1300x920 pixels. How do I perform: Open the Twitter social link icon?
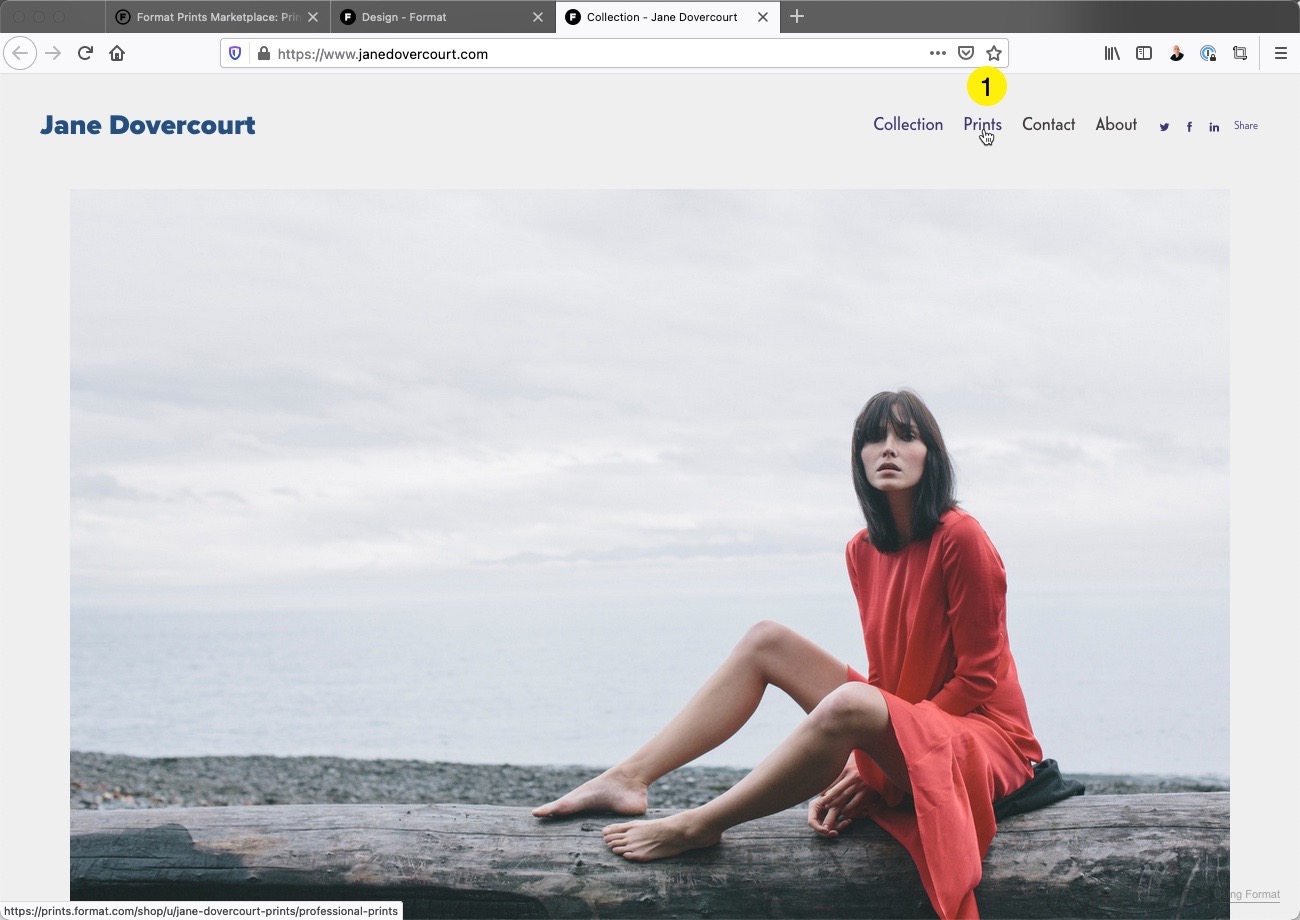tap(1164, 127)
